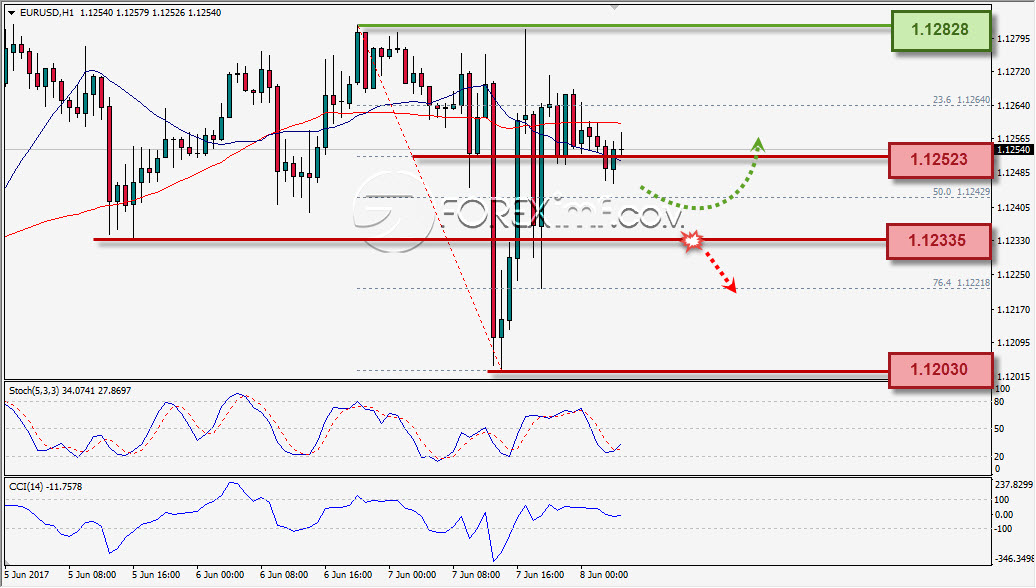1036x588 pixels.
Task: Click price axis value 1.12095
Action: tap(1014, 342)
